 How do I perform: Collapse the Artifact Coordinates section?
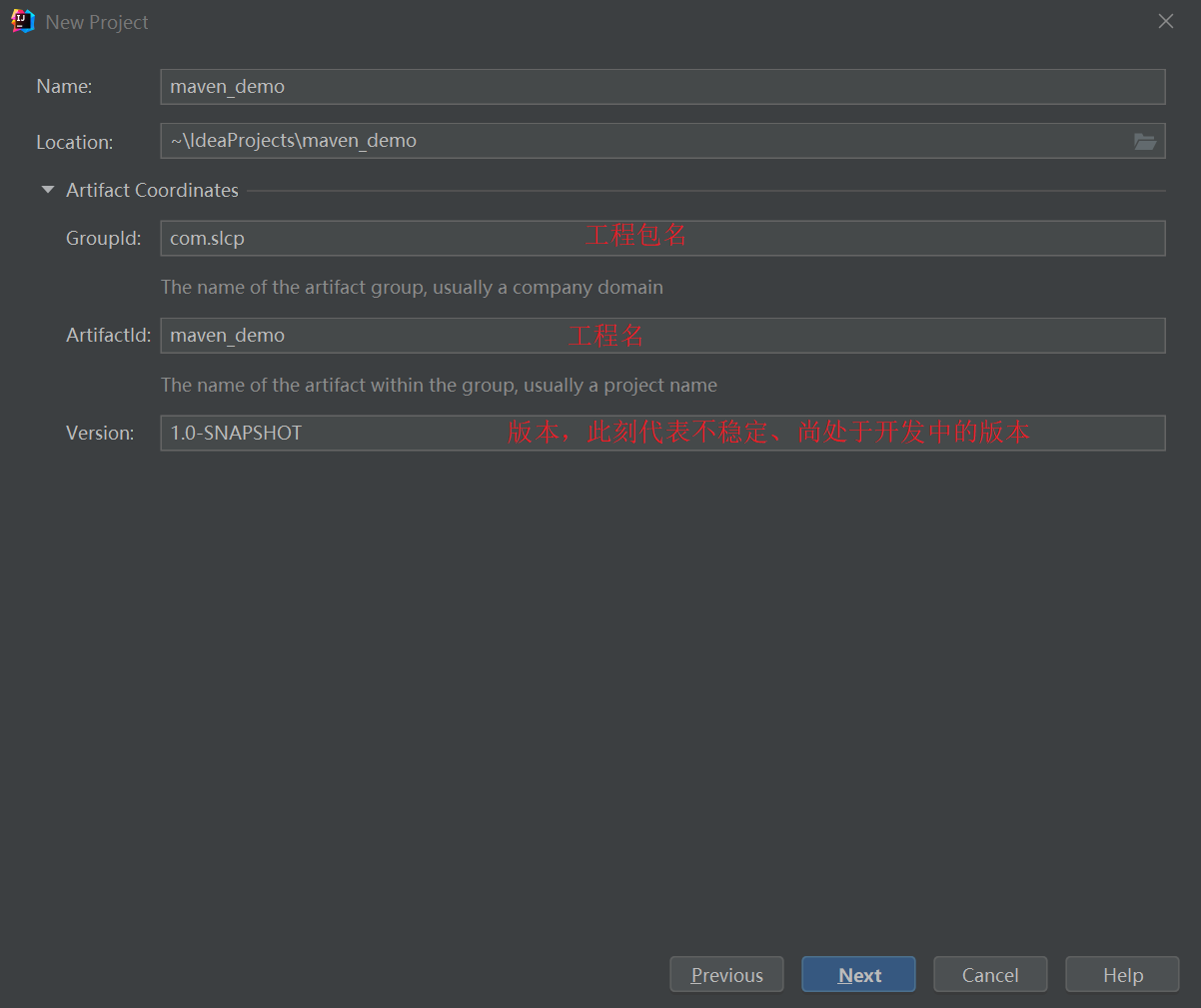click(47, 190)
